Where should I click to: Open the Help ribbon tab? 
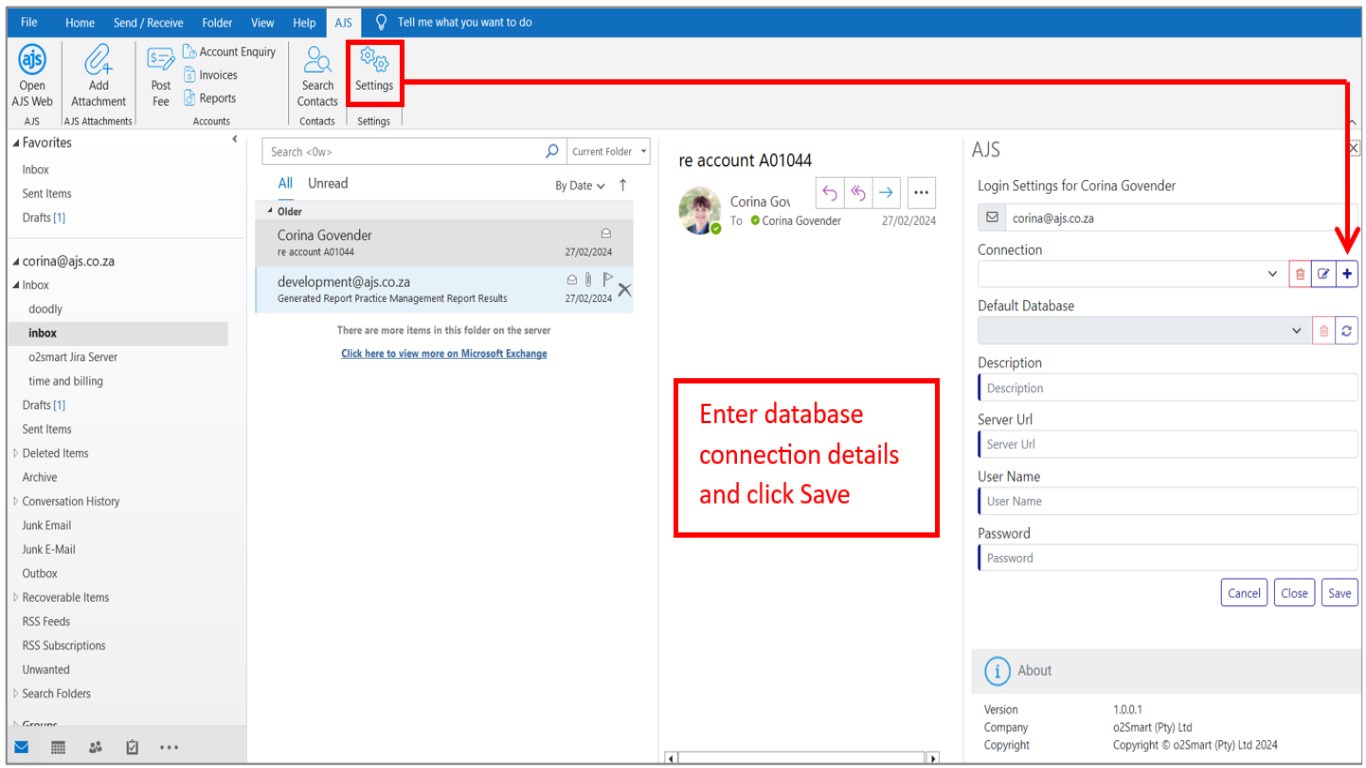coord(304,22)
